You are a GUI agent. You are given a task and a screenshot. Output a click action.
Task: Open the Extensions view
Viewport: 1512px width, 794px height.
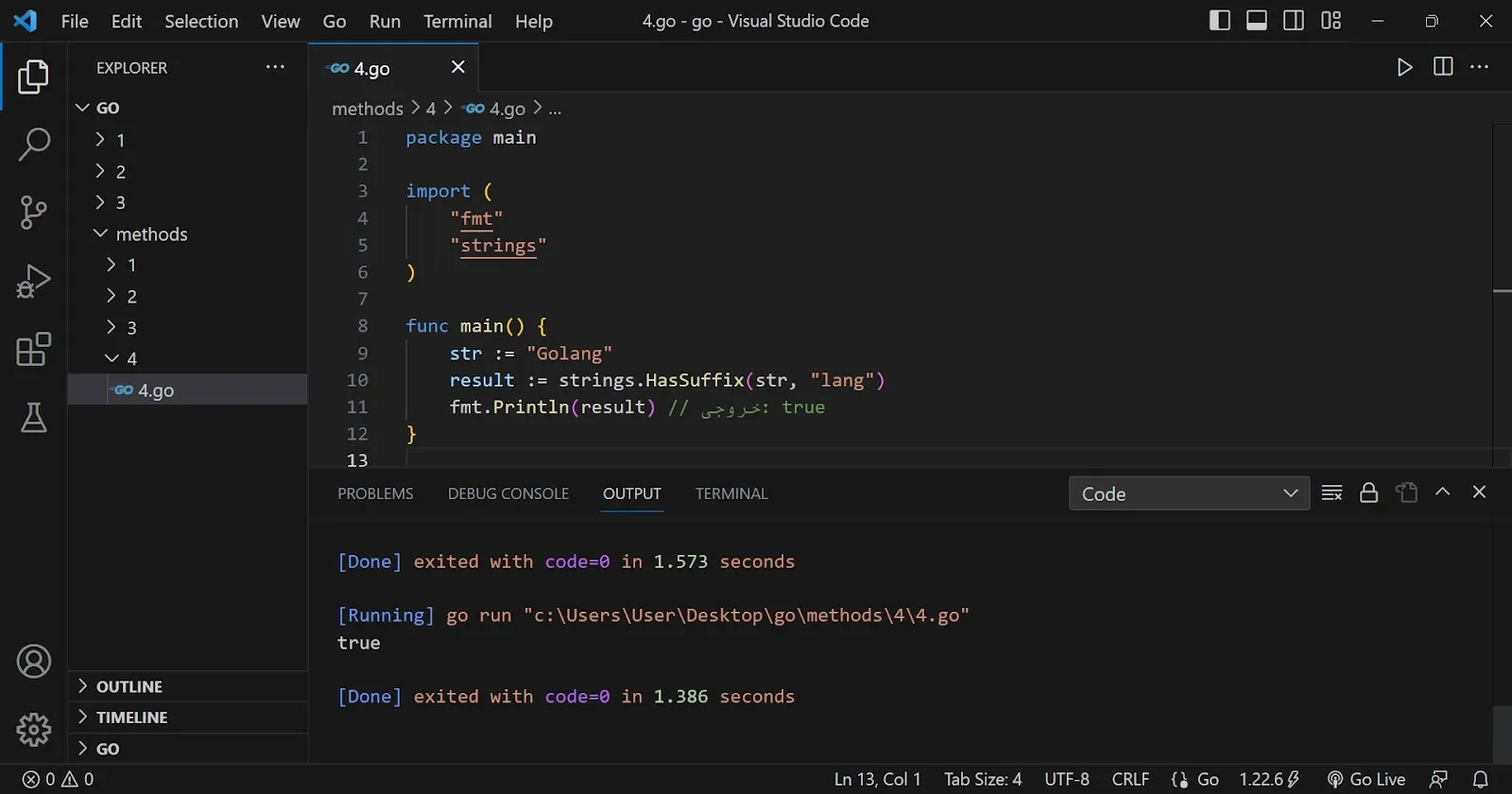coord(33,349)
